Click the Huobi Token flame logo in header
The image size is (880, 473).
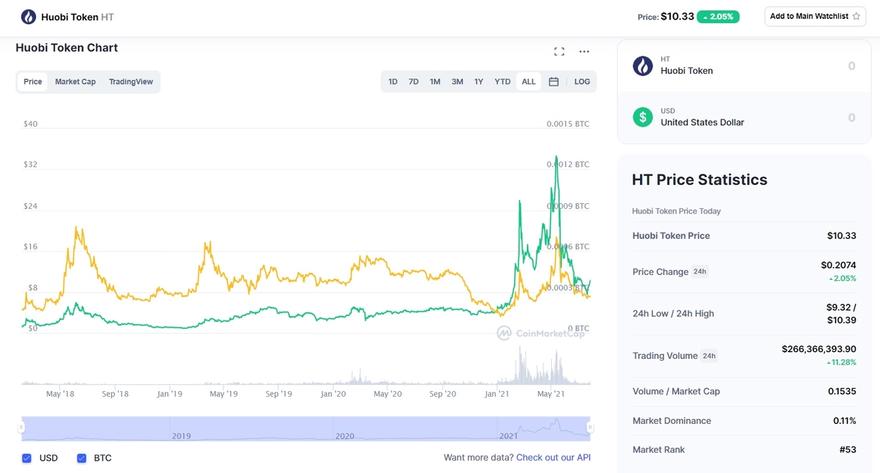28,17
